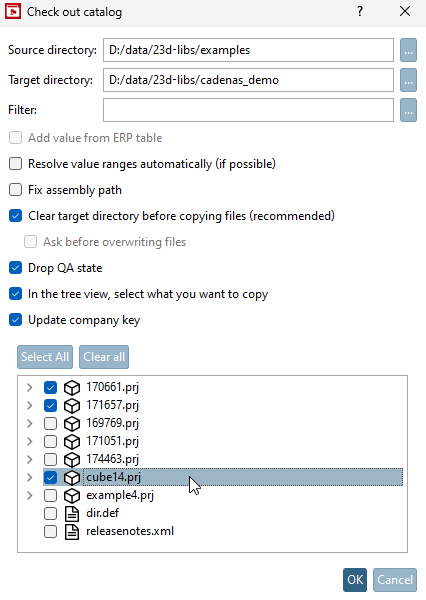Expand the cube14.prj tree node

(x=29, y=477)
